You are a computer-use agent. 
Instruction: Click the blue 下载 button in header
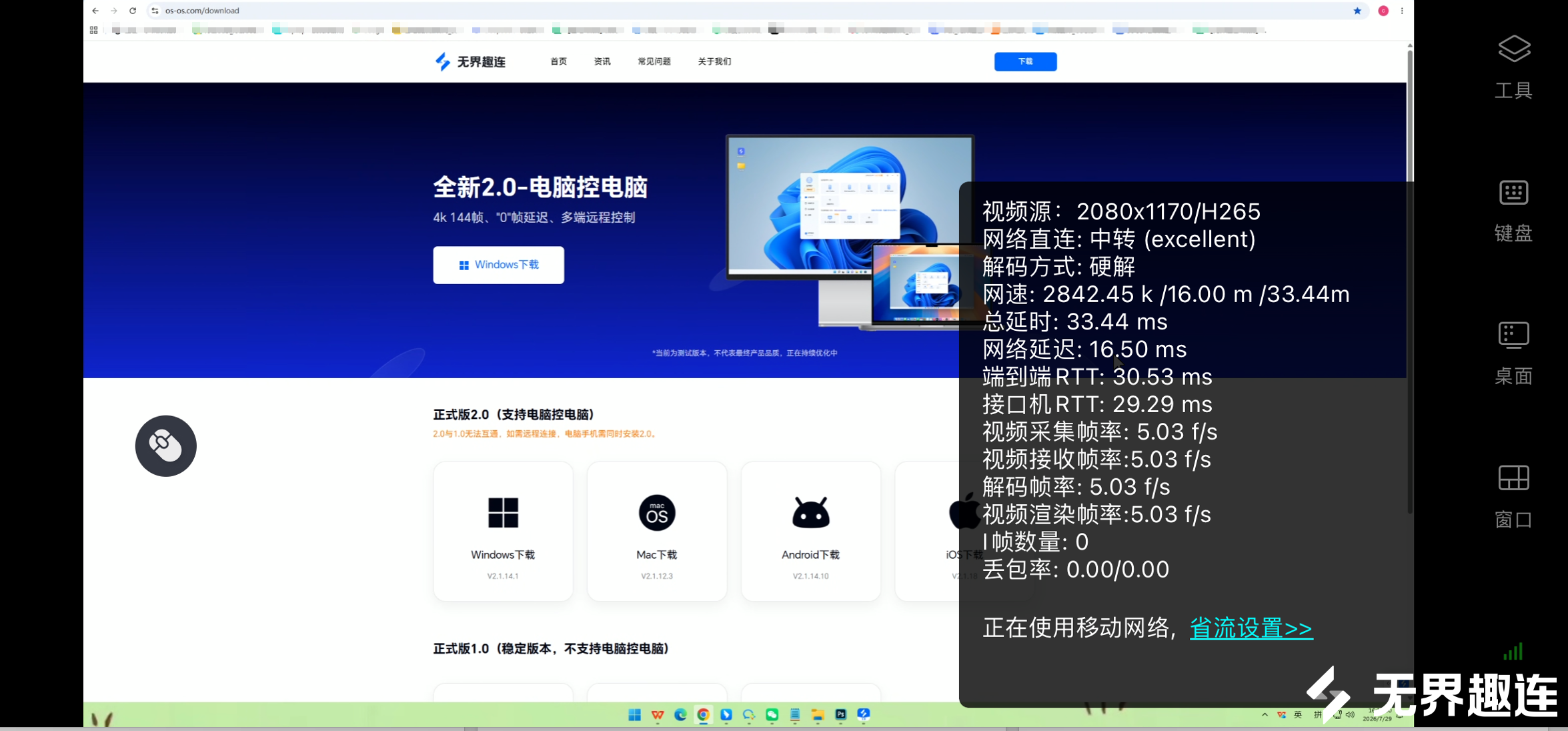(x=1025, y=61)
